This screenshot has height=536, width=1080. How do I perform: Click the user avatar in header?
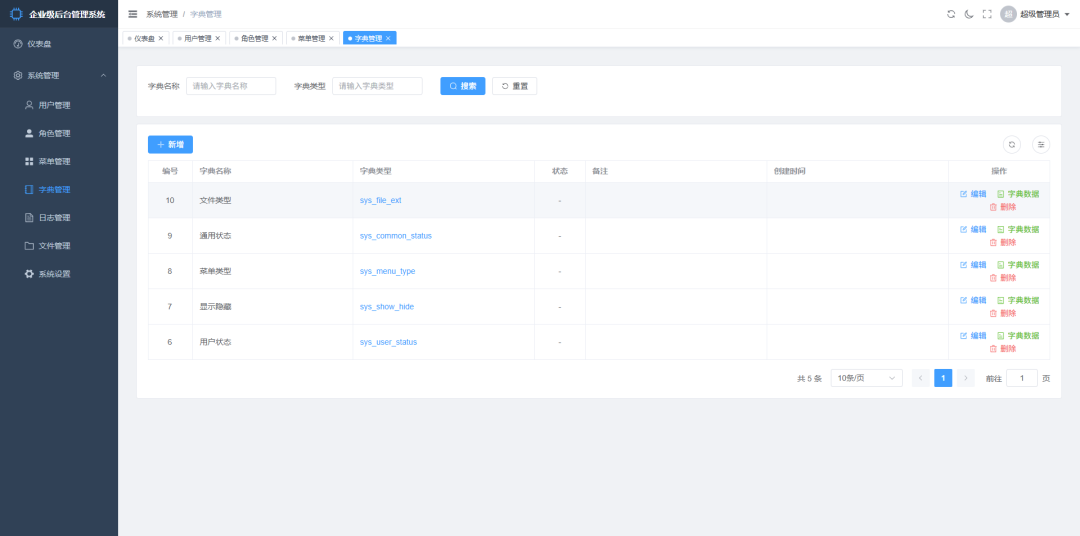point(1008,14)
